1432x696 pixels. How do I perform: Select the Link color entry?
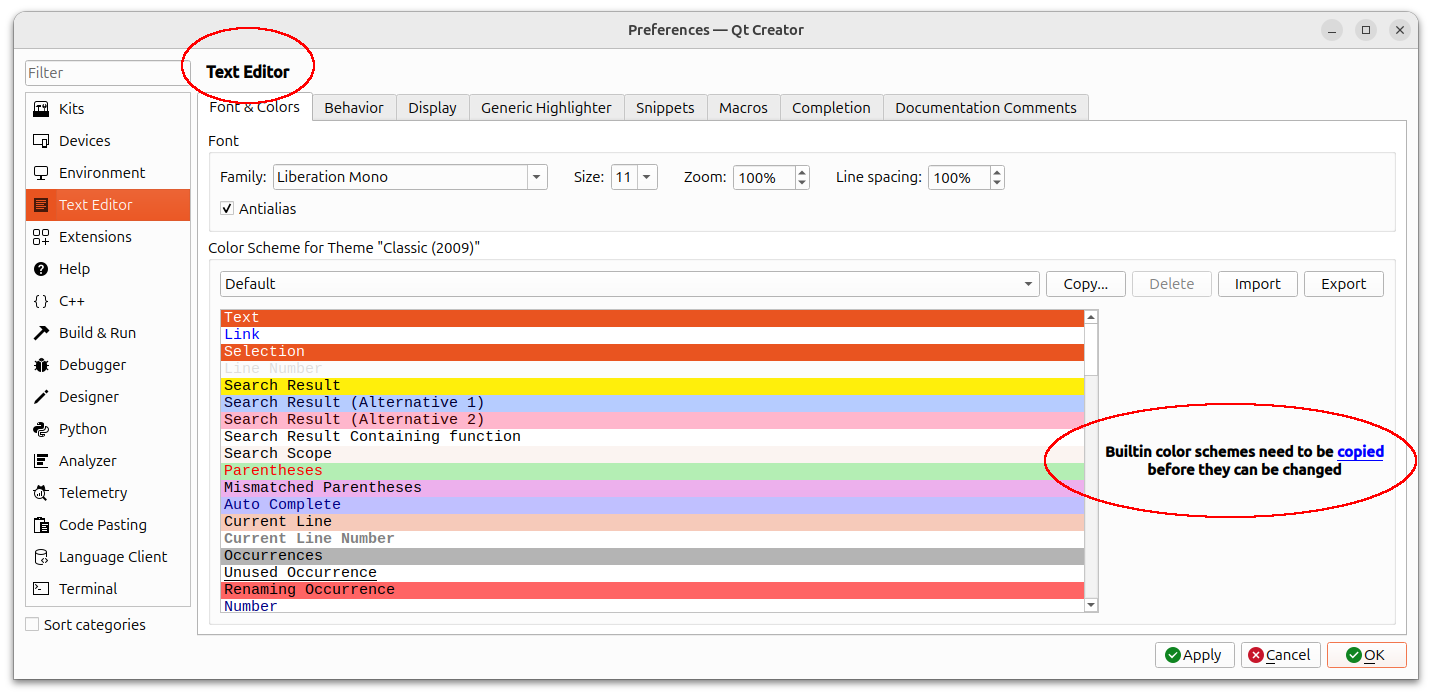[x=652, y=335]
